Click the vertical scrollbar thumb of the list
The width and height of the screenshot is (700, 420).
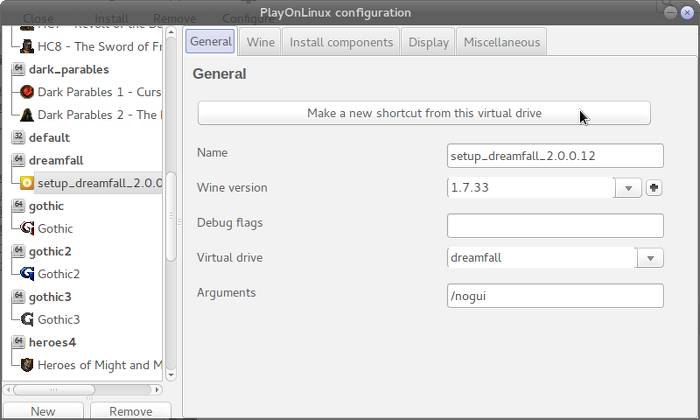171,216
